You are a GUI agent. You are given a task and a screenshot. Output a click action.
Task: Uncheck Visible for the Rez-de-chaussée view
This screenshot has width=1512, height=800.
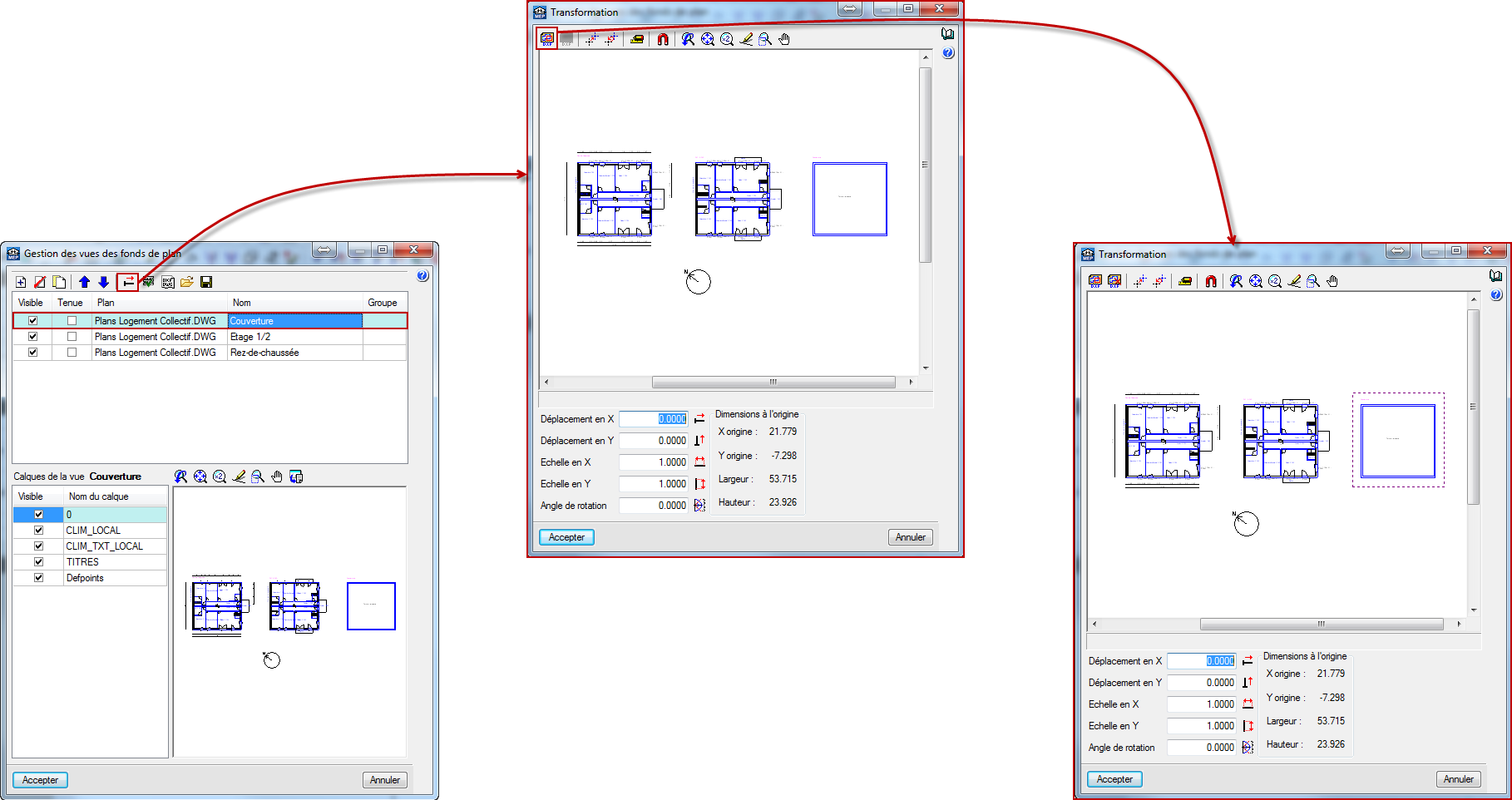32,353
